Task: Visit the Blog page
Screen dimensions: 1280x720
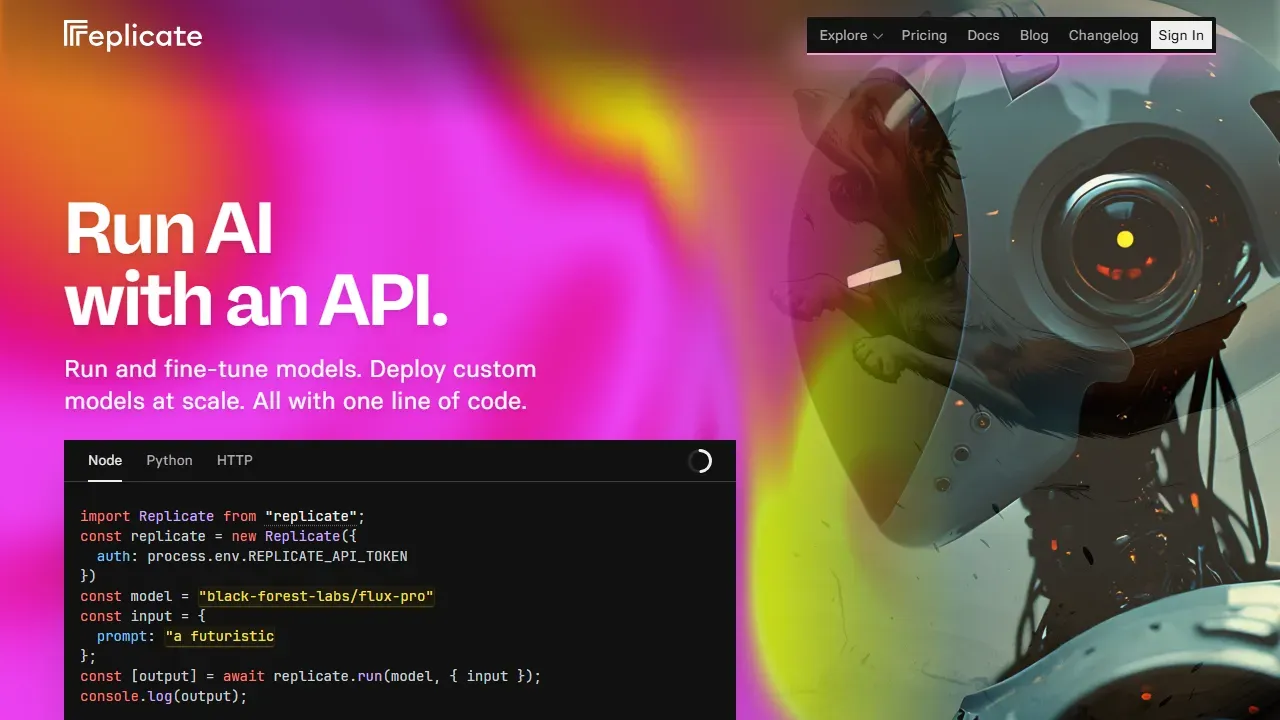Action: pos(1034,35)
